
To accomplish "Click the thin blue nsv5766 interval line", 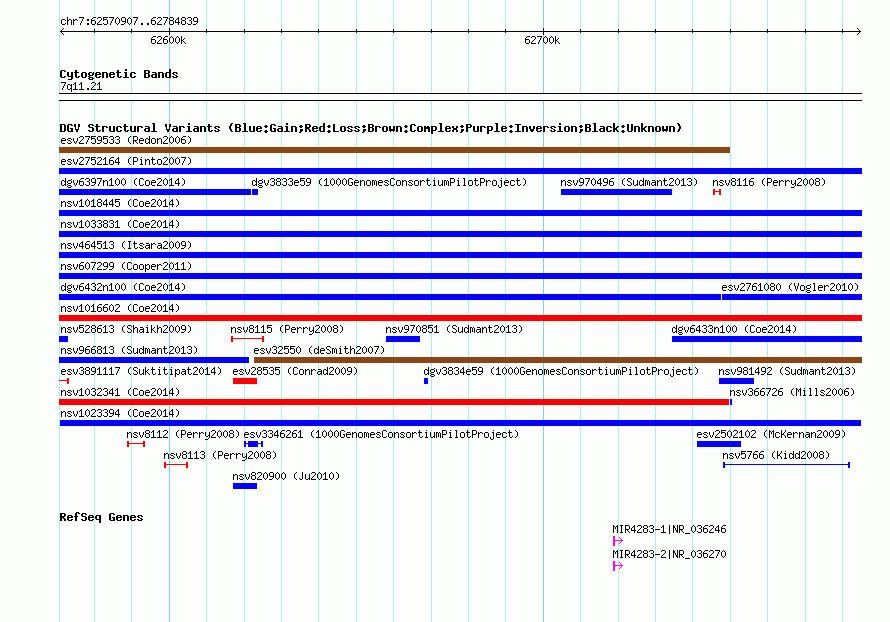I will pyautogui.click(x=786, y=465).
